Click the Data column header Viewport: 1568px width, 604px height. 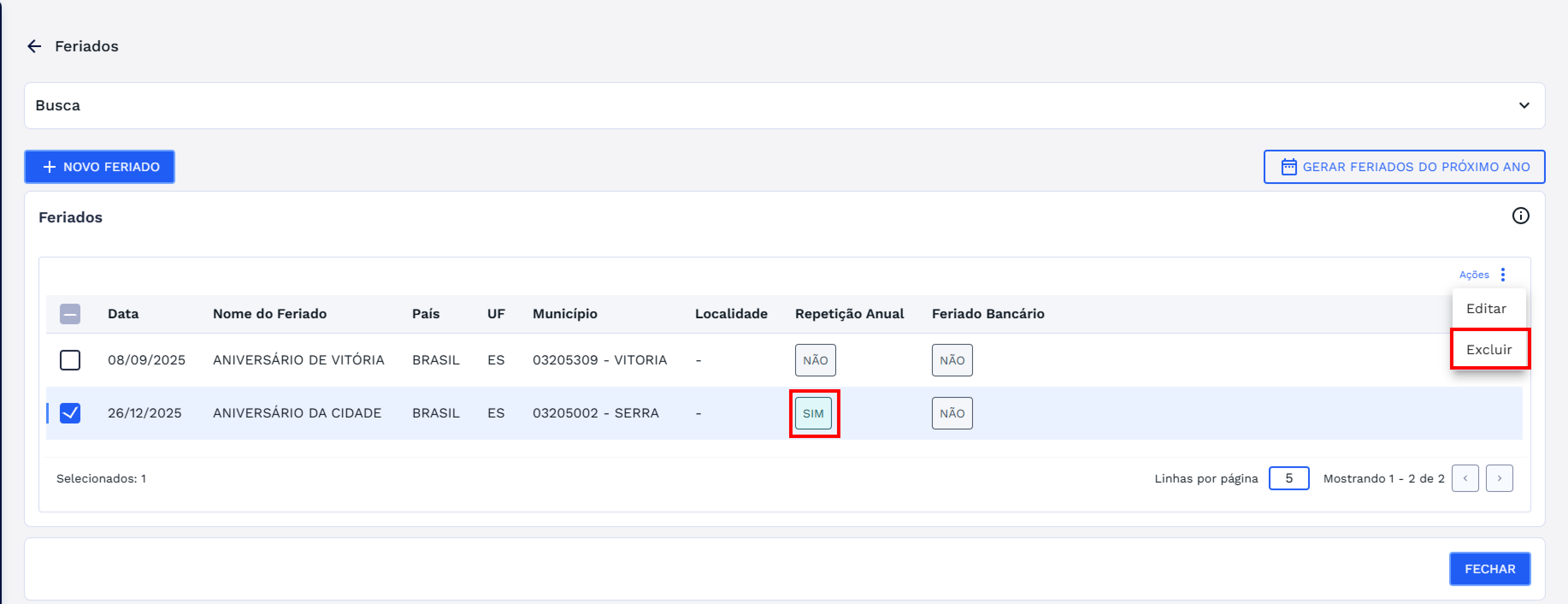pyautogui.click(x=123, y=314)
